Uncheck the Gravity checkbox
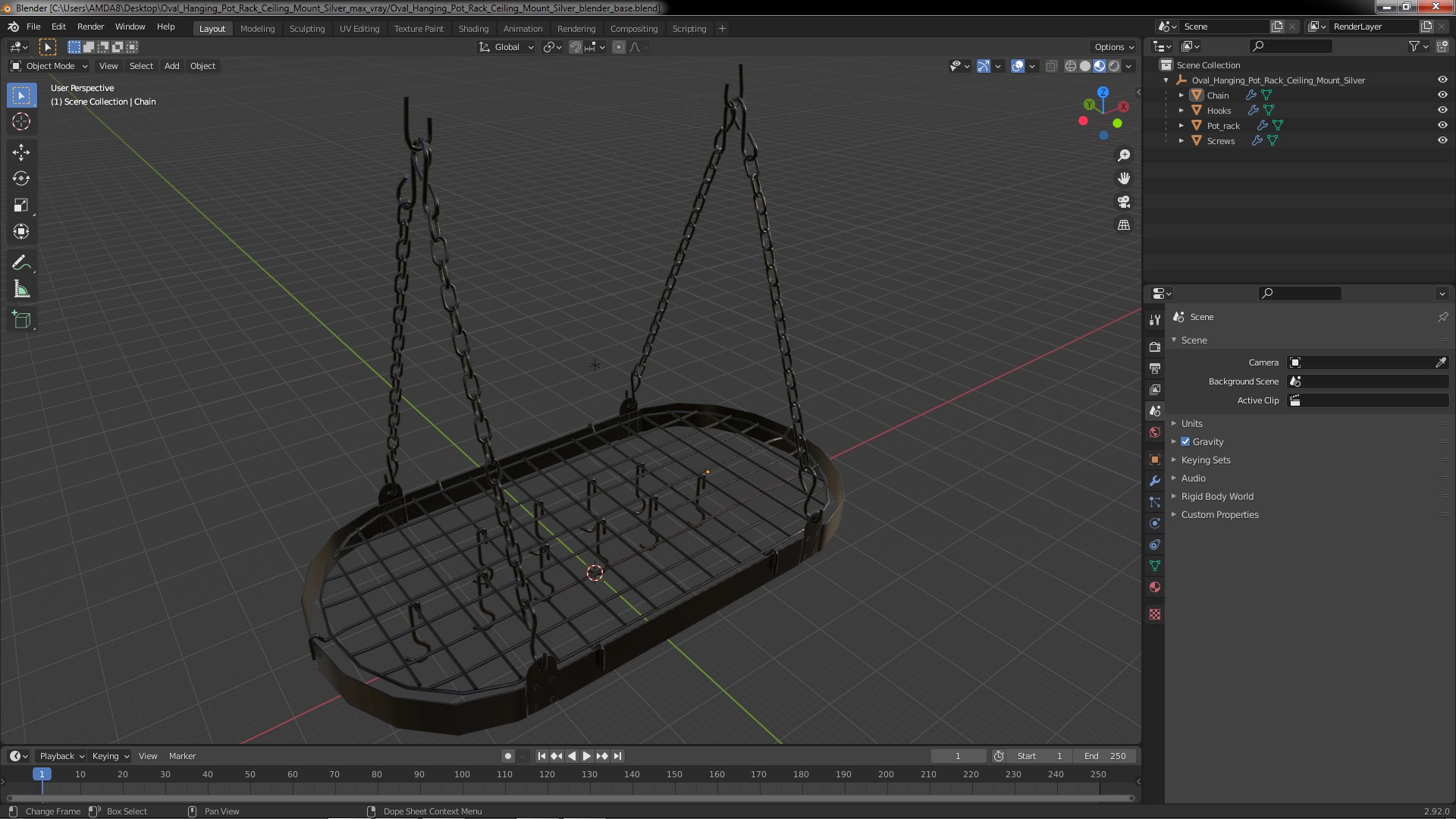 pyautogui.click(x=1185, y=441)
